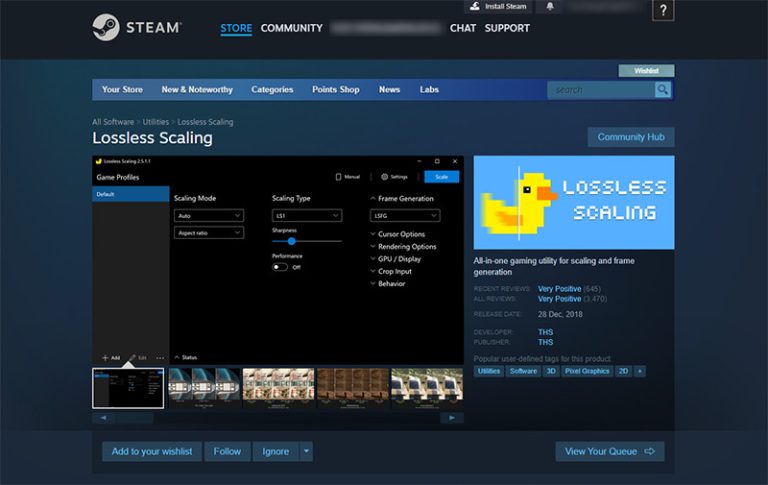Click the plus icon beside tags
The image size is (768, 485).
tap(640, 371)
